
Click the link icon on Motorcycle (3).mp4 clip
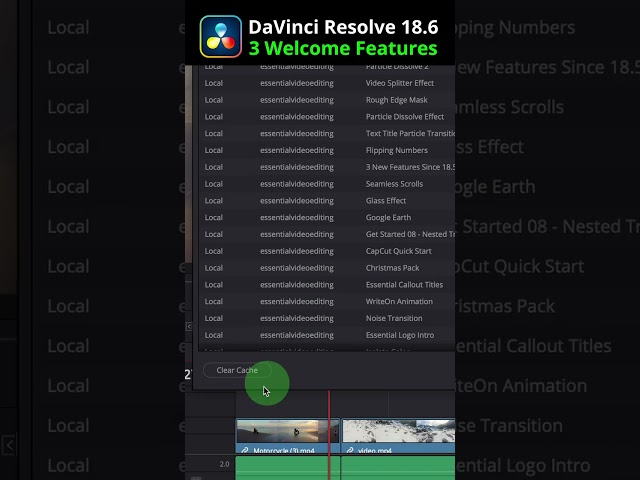(244, 450)
